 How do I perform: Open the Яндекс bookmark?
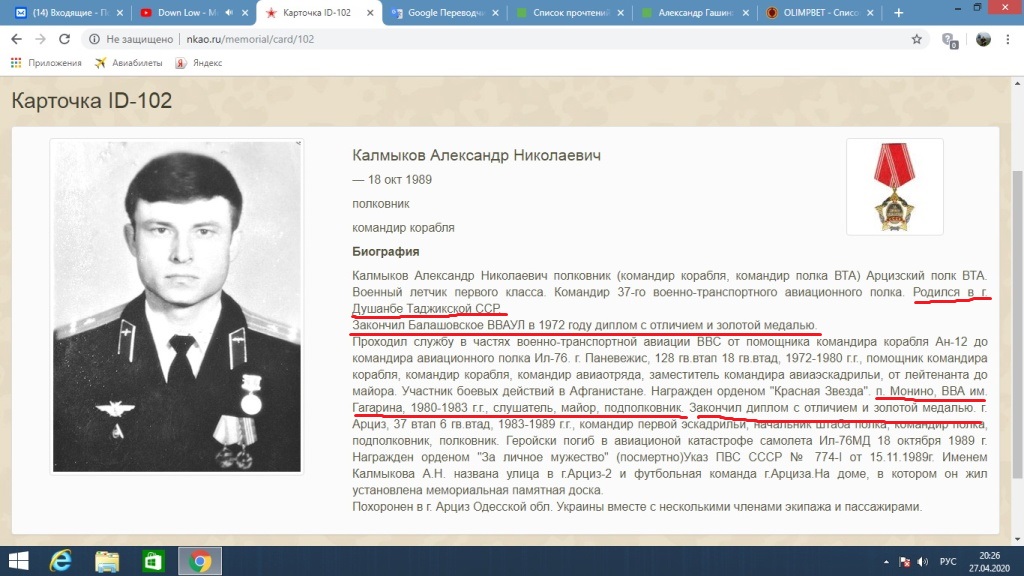coord(199,63)
